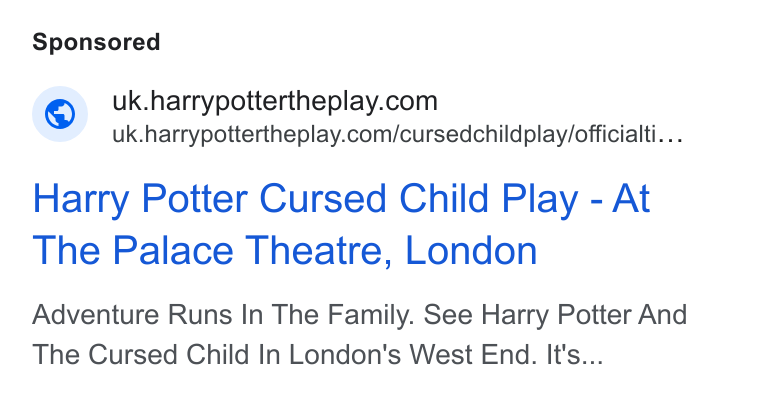The image size is (760, 398).
Task: Click the "- At" ending of the first headline line
Action: (x=620, y=198)
